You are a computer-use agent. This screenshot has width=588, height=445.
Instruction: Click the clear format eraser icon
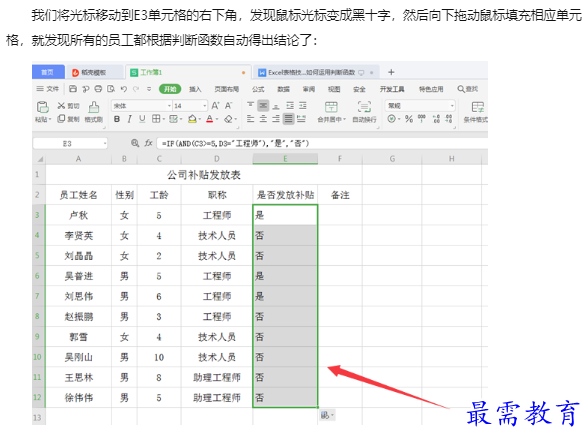pyautogui.click(x=228, y=119)
